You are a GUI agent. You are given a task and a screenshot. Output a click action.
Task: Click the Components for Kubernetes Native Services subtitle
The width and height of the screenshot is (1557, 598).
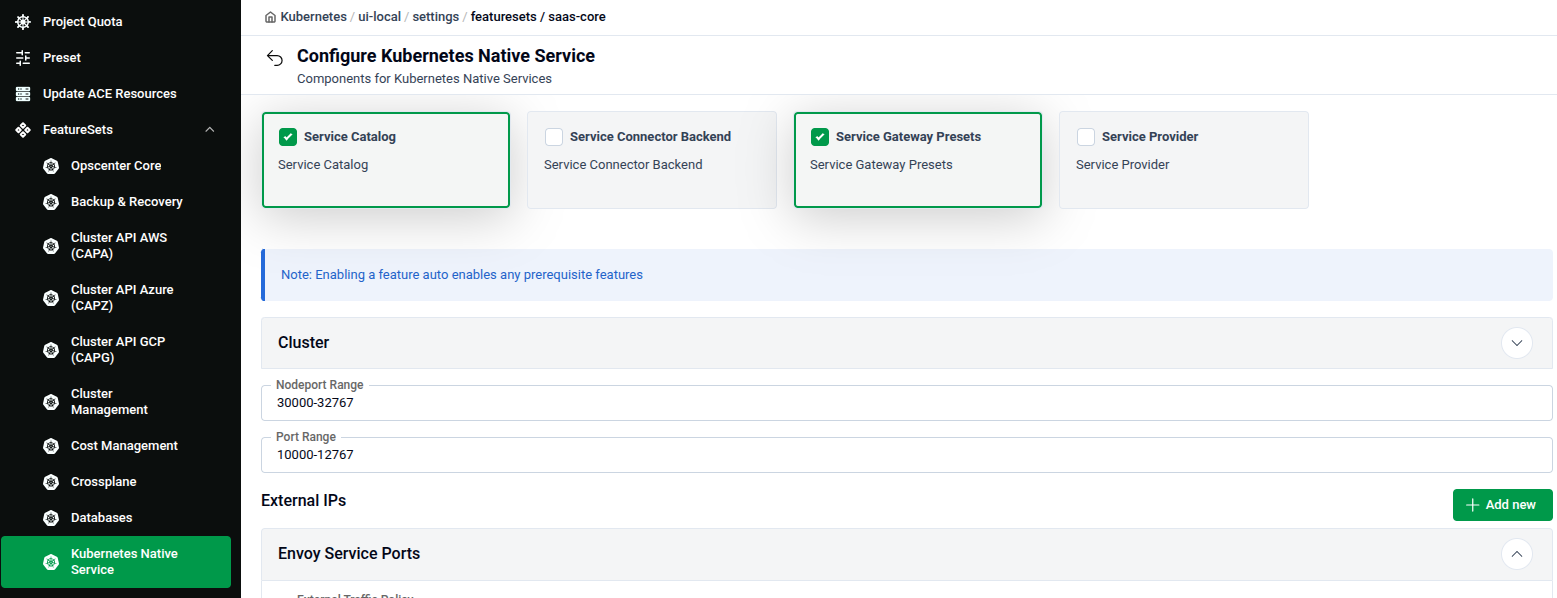point(424,78)
